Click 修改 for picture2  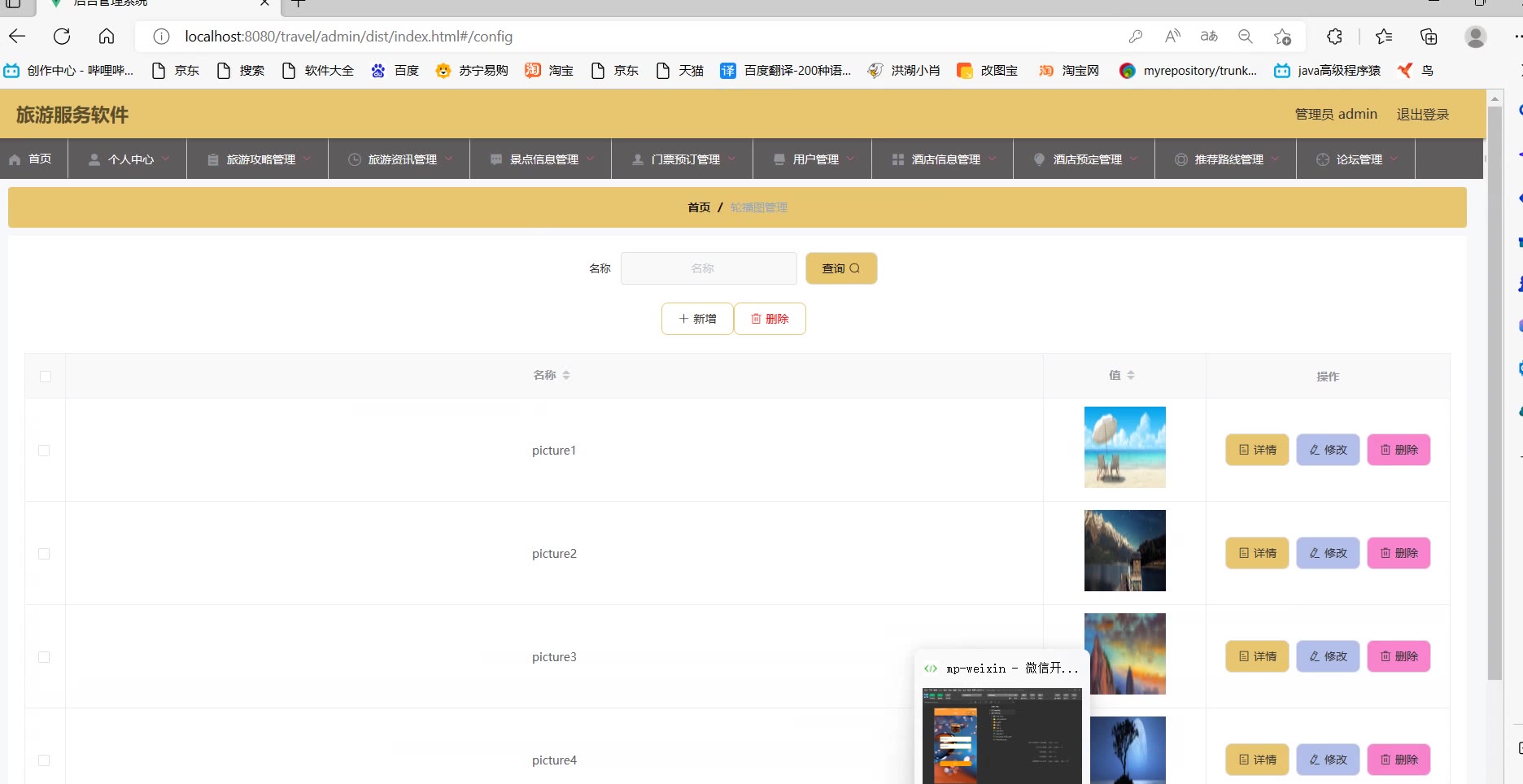coord(1328,553)
